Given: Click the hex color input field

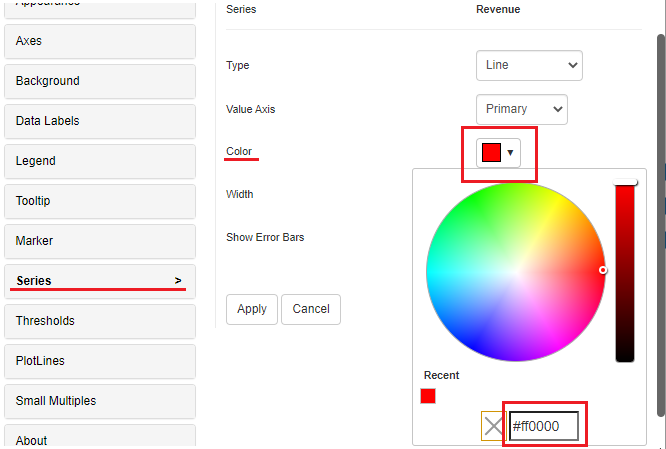Looking at the screenshot, I should pyautogui.click(x=543, y=427).
